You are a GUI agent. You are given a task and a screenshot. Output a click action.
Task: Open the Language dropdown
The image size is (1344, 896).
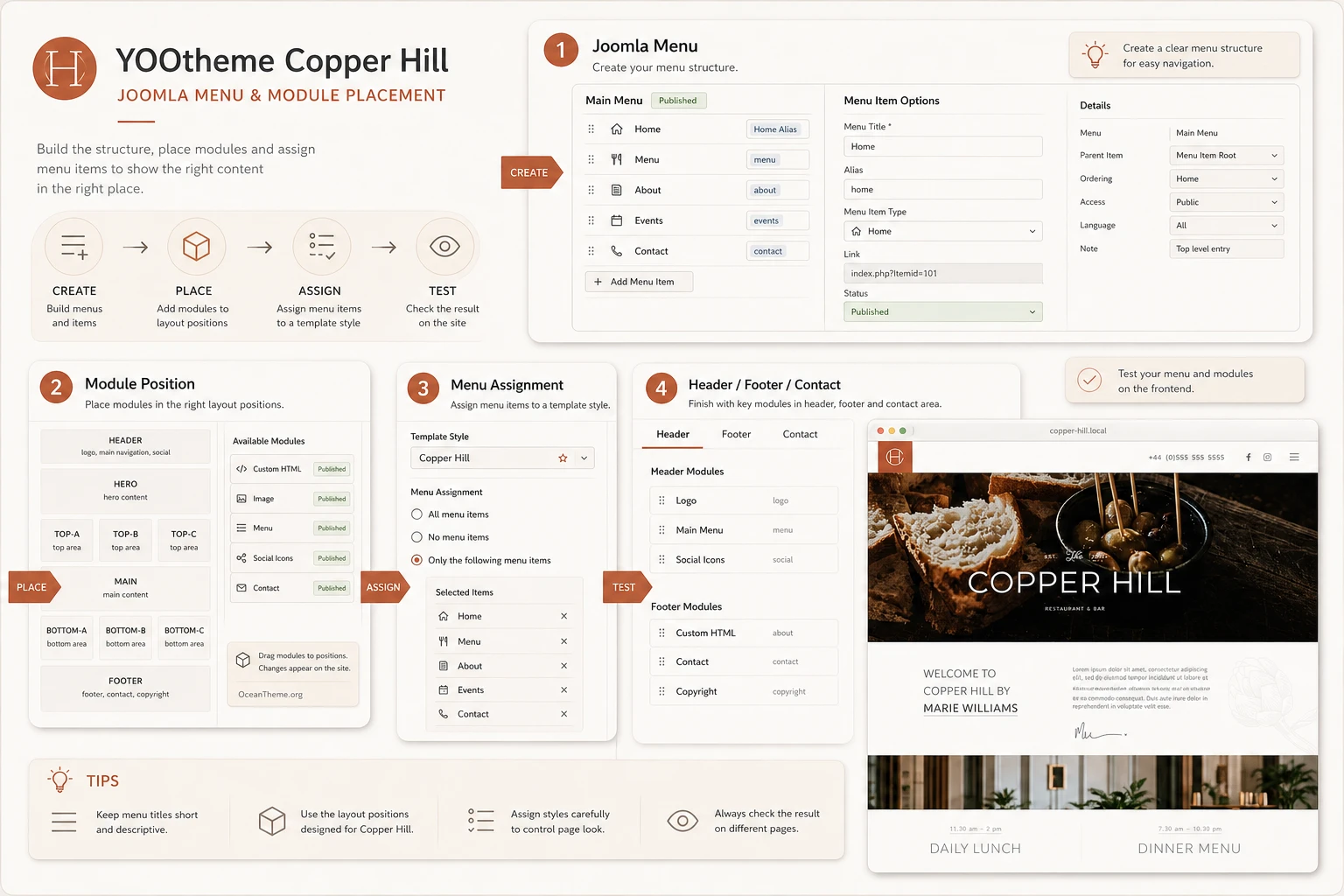point(1226,226)
